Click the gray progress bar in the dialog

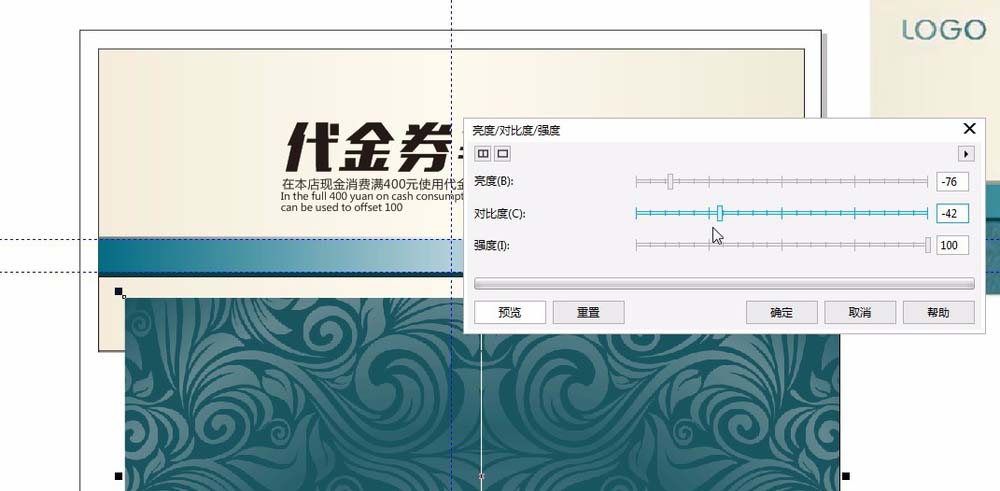(724, 284)
